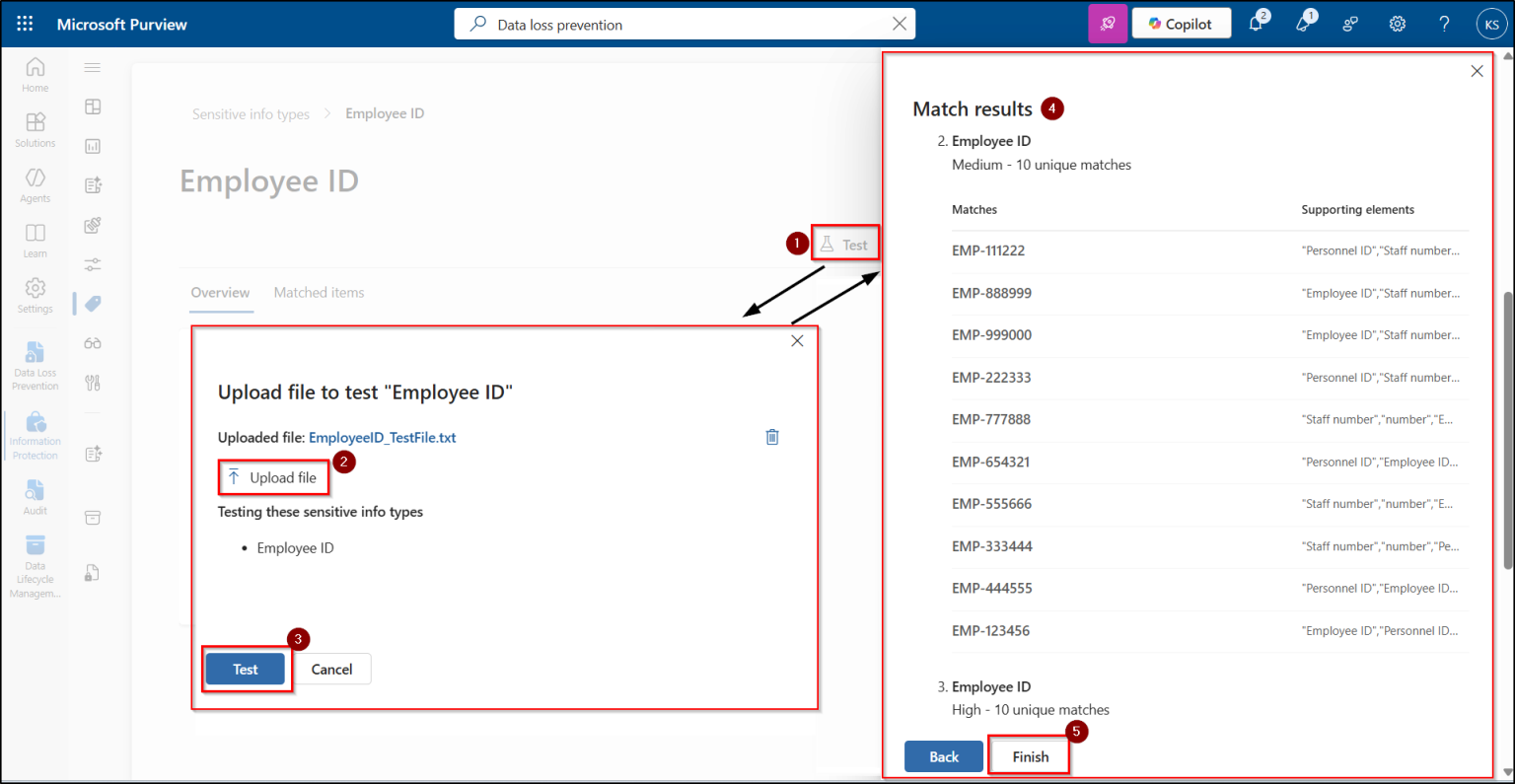Select the Overview tab

[220, 292]
